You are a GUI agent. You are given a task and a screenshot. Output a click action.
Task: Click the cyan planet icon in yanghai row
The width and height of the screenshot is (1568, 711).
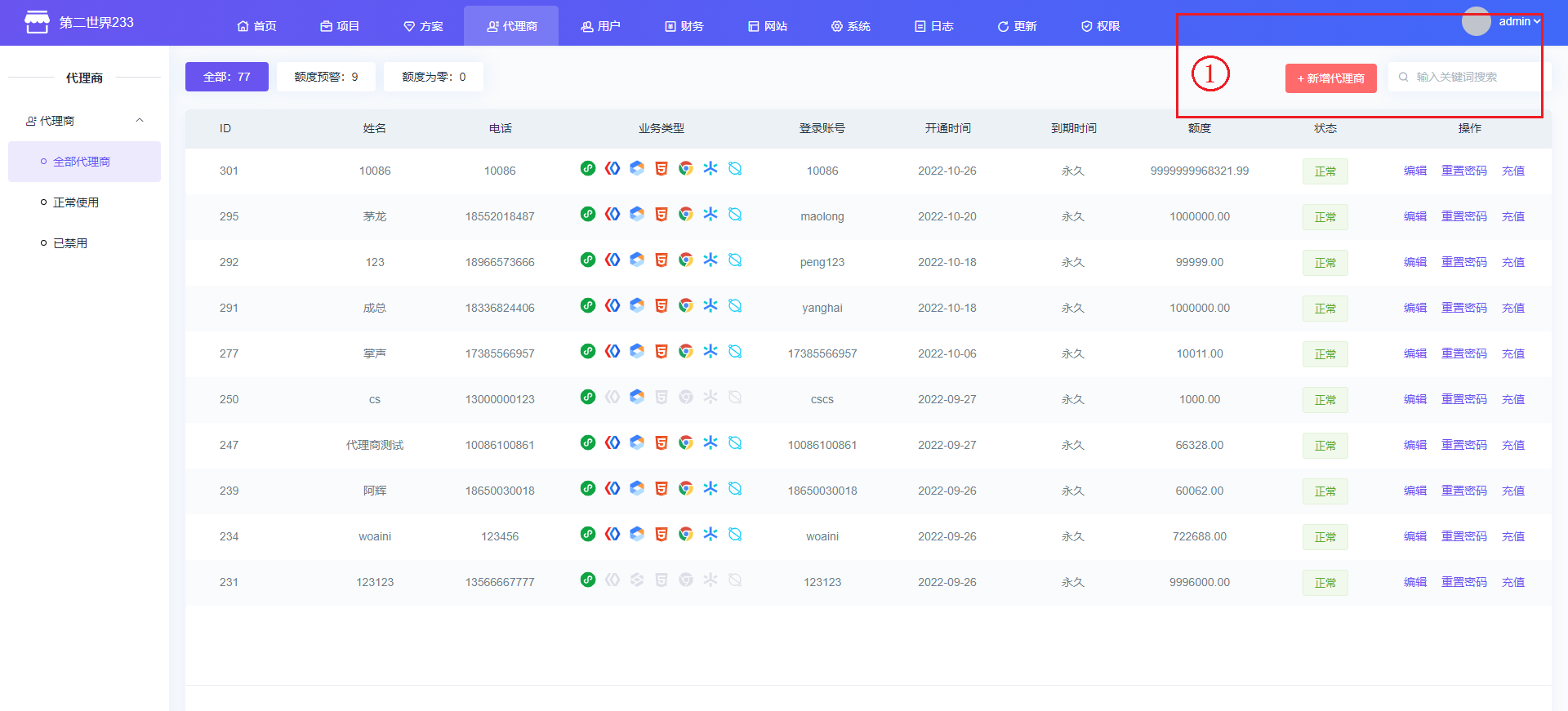(x=735, y=305)
